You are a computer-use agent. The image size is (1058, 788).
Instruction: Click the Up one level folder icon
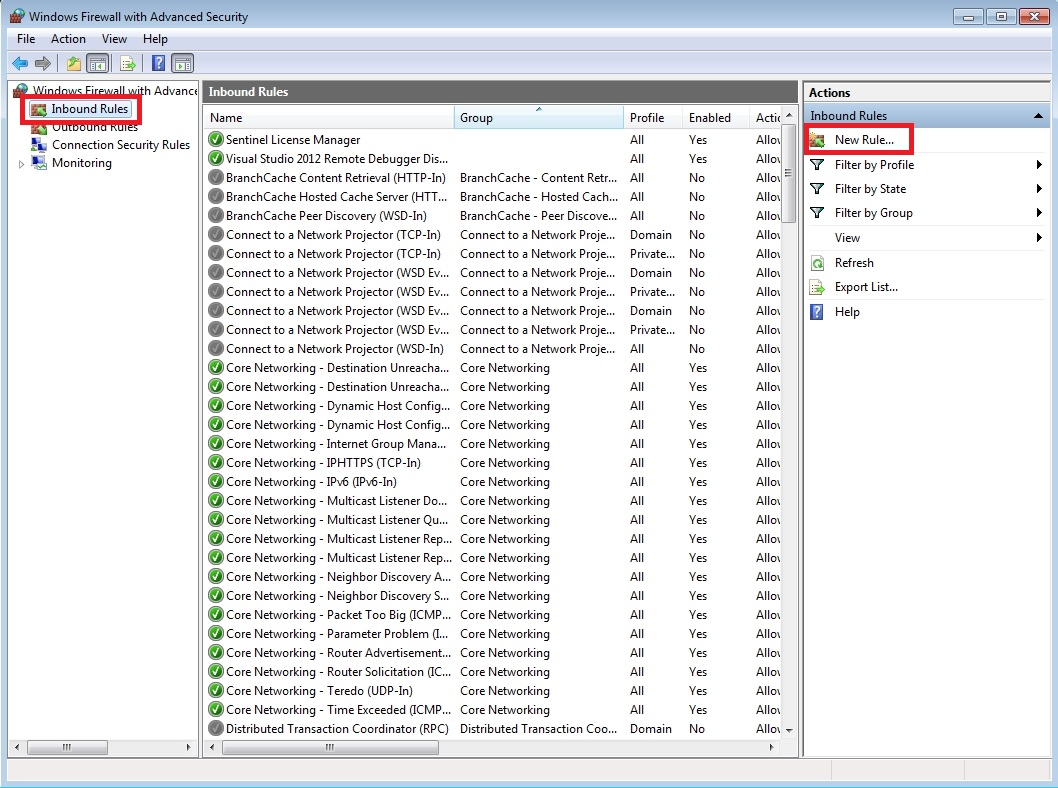click(73, 64)
